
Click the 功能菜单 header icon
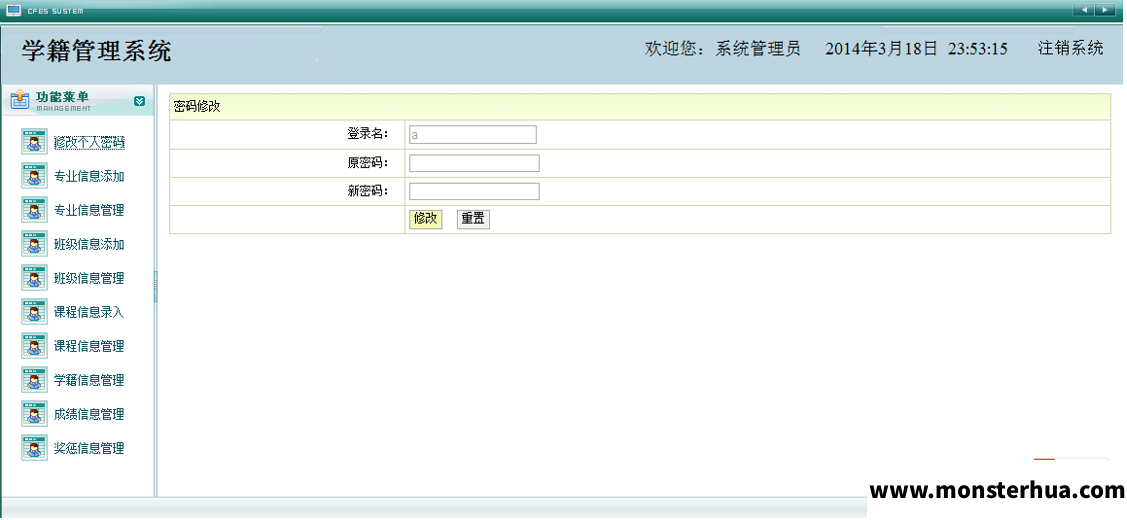coord(20,100)
